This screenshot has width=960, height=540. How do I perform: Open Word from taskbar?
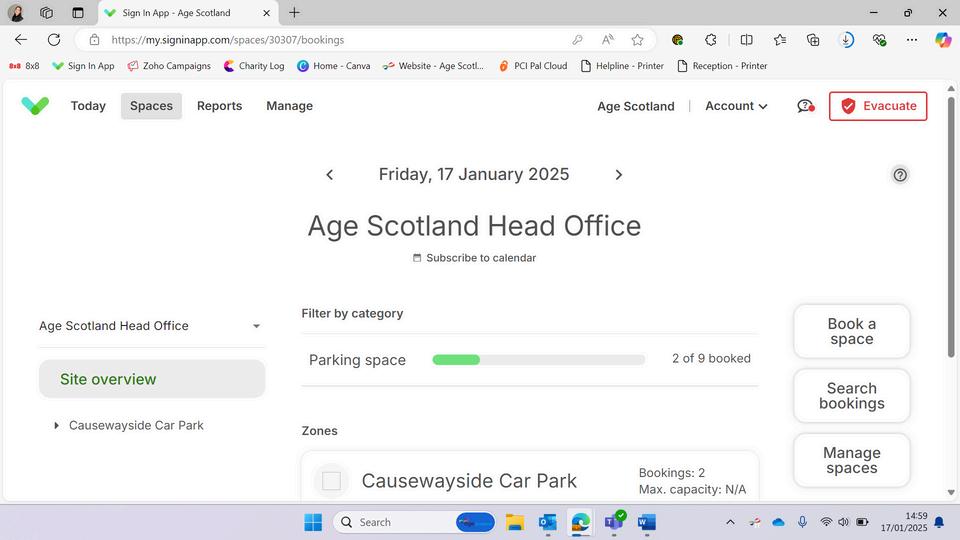pyautogui.click(x=647, y=522)
